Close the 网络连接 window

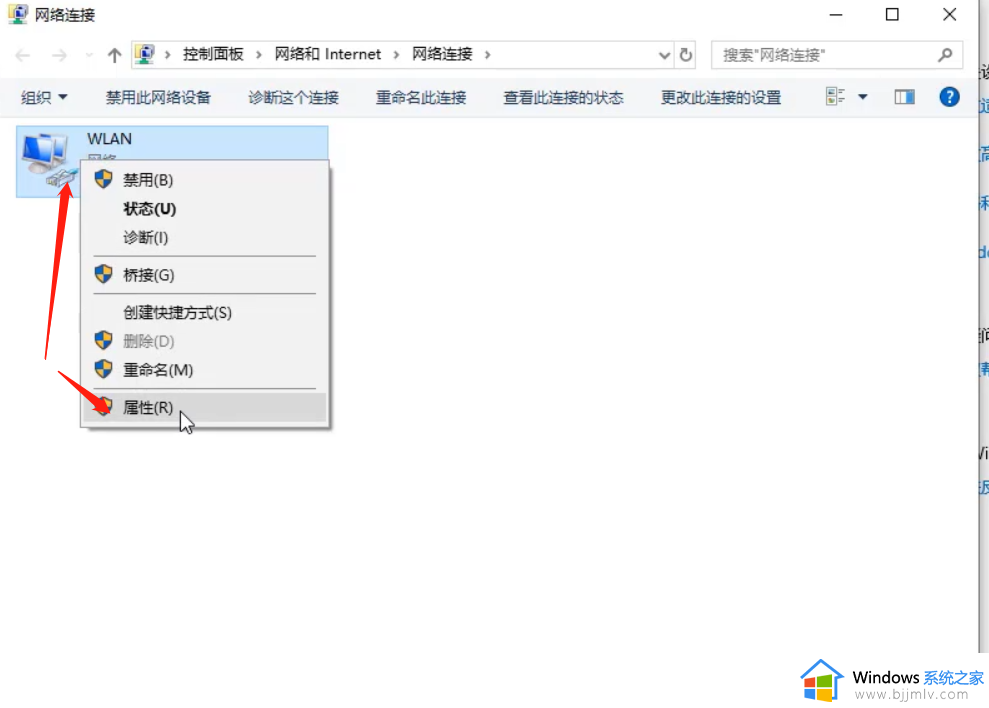tap(949, 15)
